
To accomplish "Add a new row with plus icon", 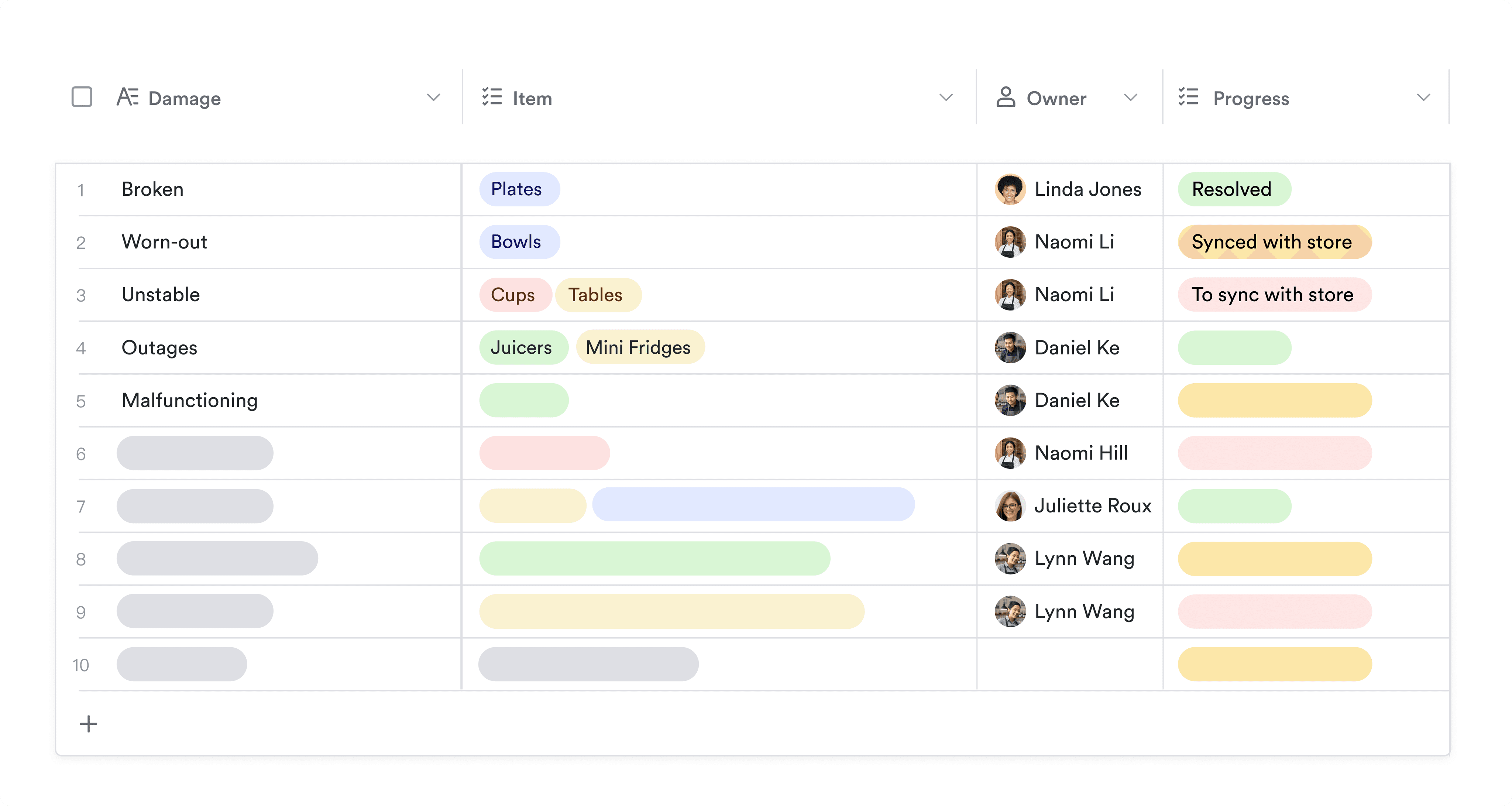I will pos(89,724).
